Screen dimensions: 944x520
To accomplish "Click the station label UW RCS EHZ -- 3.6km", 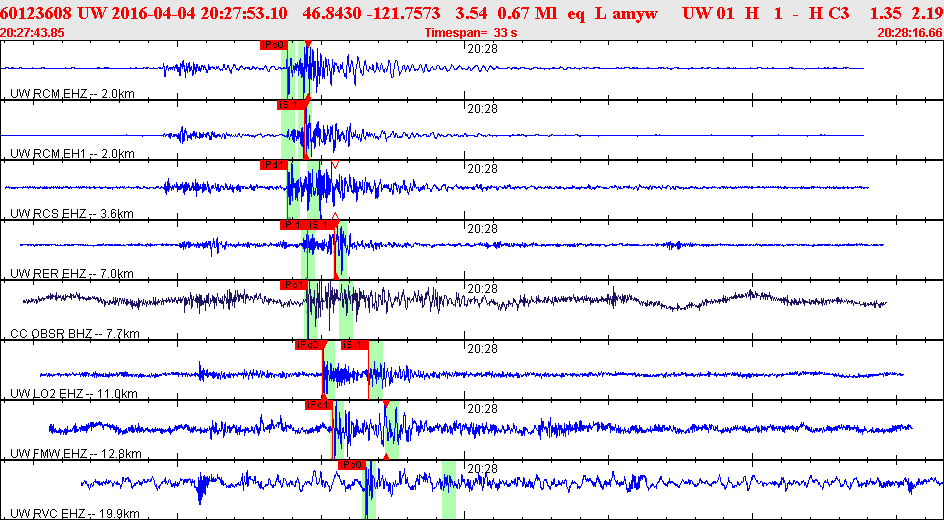I will 72,214.
